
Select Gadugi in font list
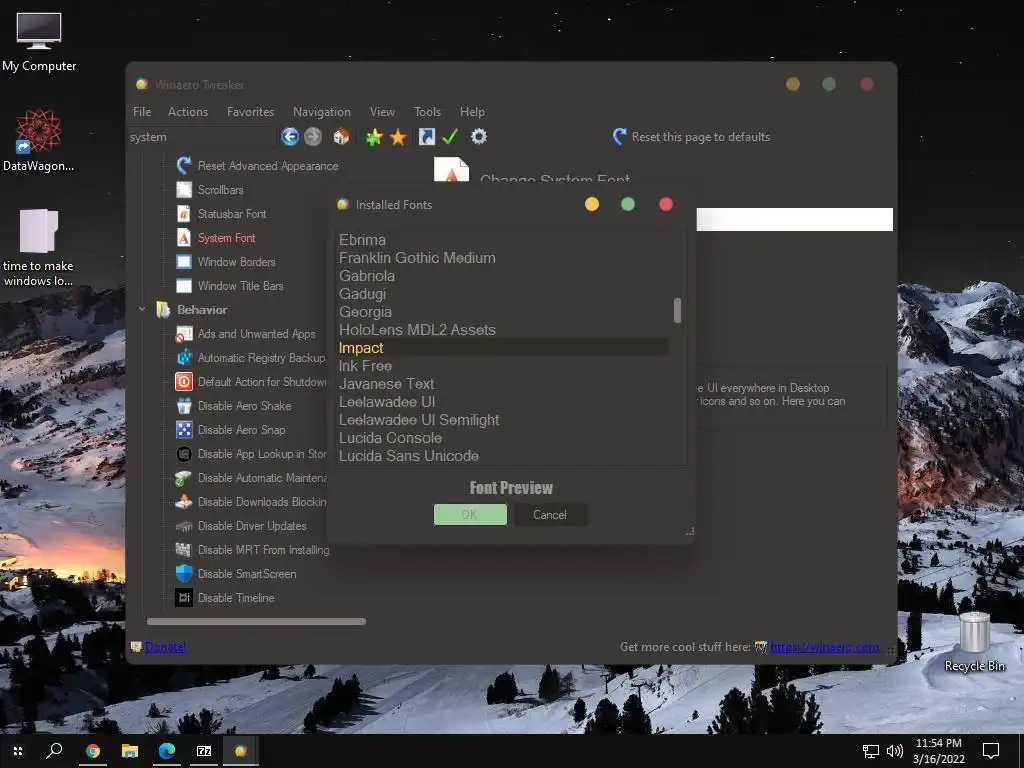point(503,294)
